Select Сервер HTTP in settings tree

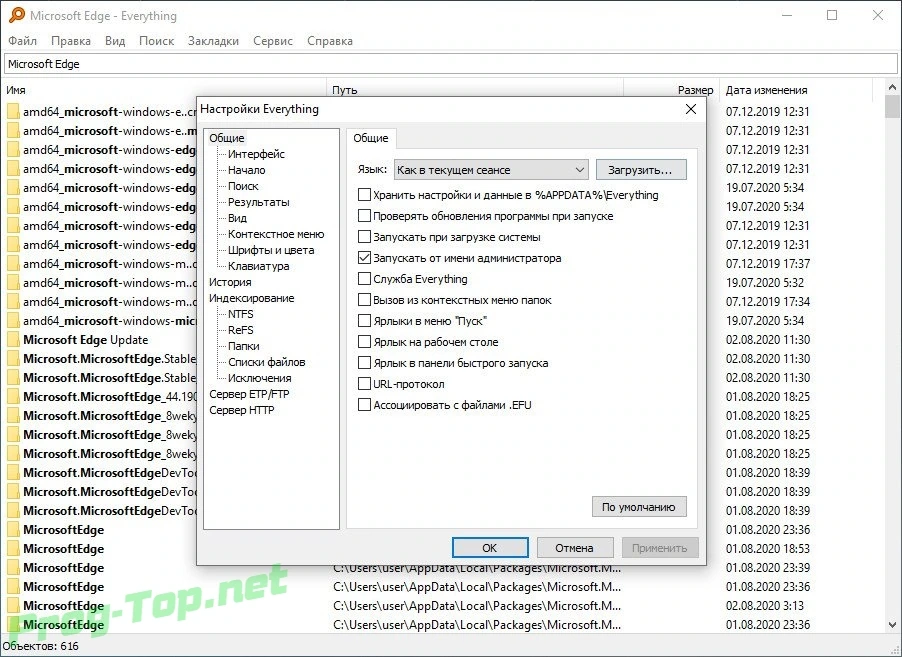(x=242, y=410)
